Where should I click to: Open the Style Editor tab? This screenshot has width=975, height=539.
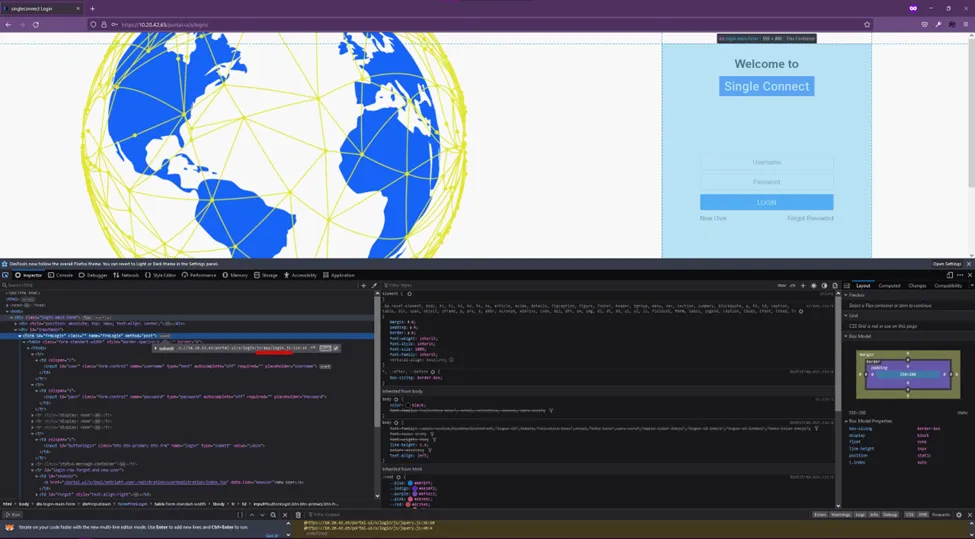pyautogui.click(x=161, y=275)
